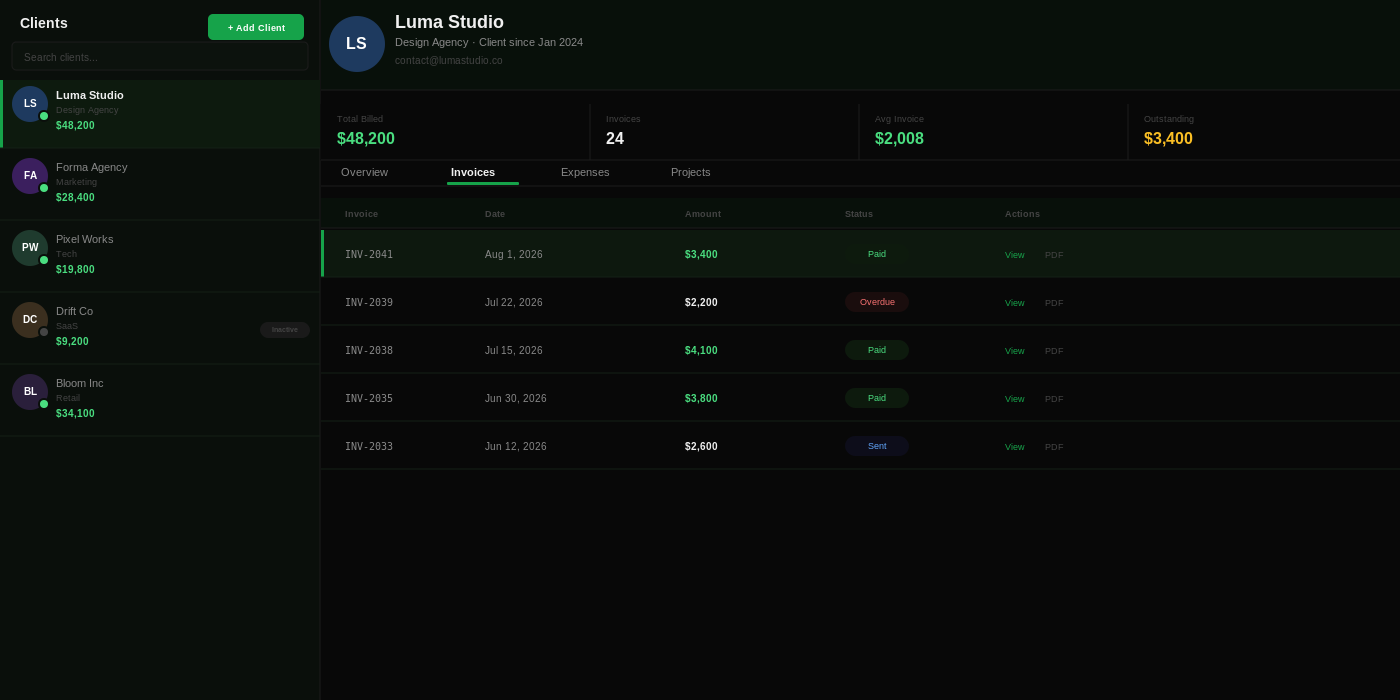Click invoice number INV-2033
This screenshot has height=700, width=1400.
[x=369, y=447]
